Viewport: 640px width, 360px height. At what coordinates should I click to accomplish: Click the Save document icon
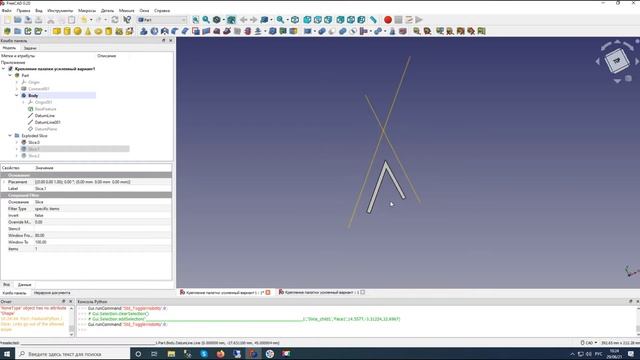(x=28, y=20)
